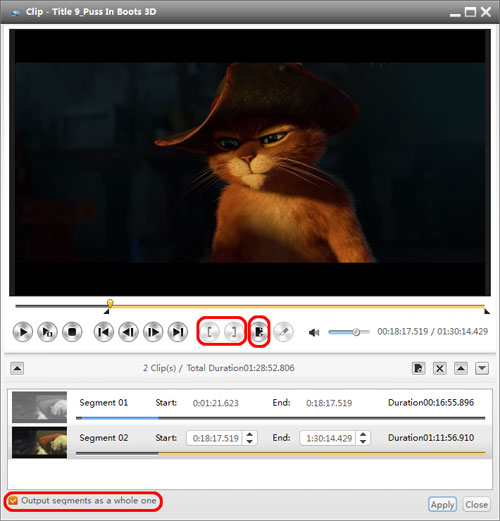Click Segment 01 start time 0:01:21.623

pyautogui.click(x=216, y=403)
